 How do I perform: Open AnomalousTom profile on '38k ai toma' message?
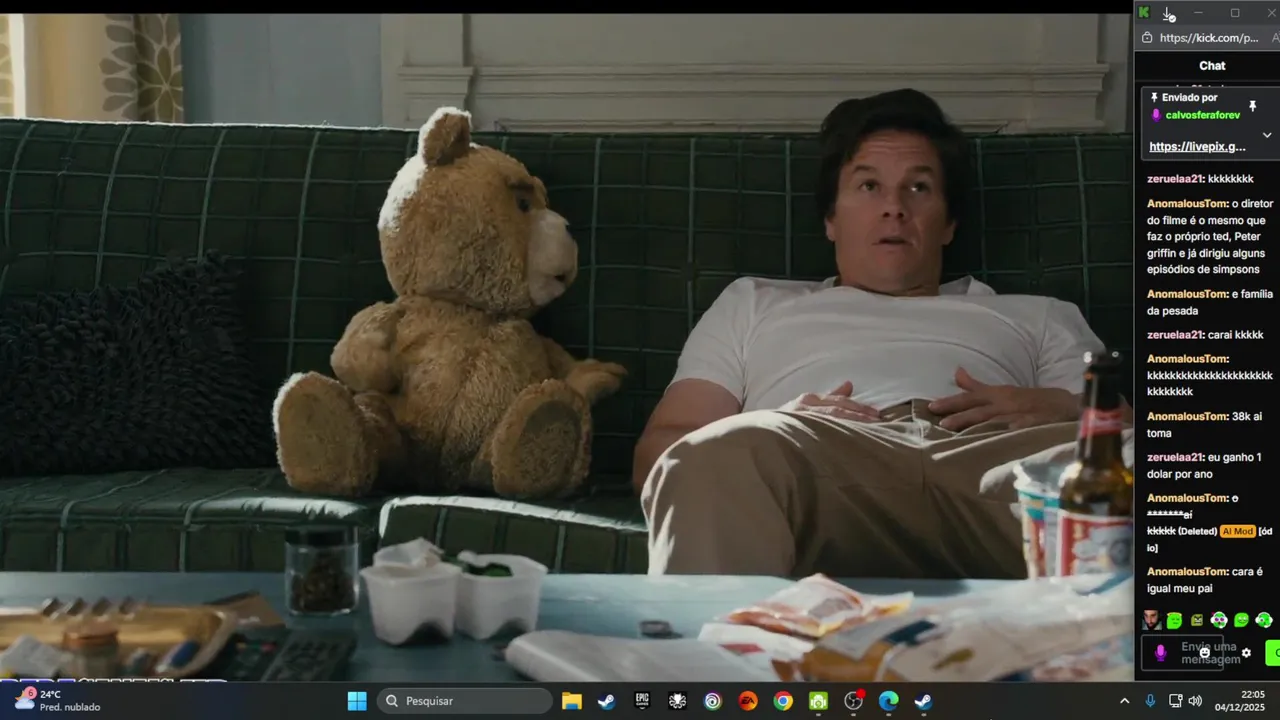point(1187,416)
